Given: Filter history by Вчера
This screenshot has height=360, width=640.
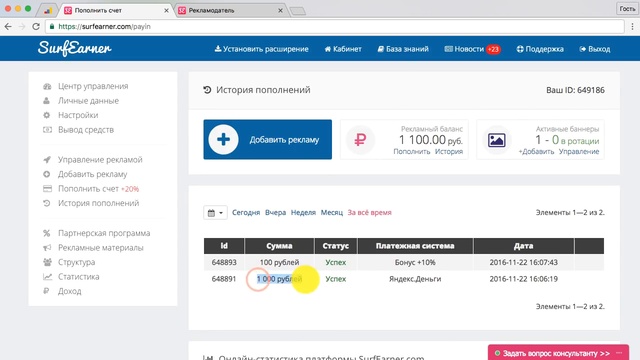Looking at the screenshot, I should (x=276, y=213).
